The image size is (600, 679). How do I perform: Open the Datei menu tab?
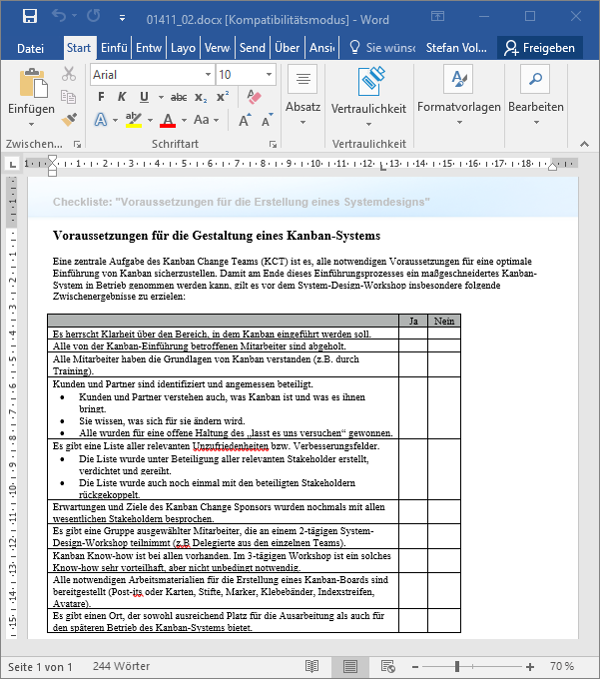[x=31, y=48]
